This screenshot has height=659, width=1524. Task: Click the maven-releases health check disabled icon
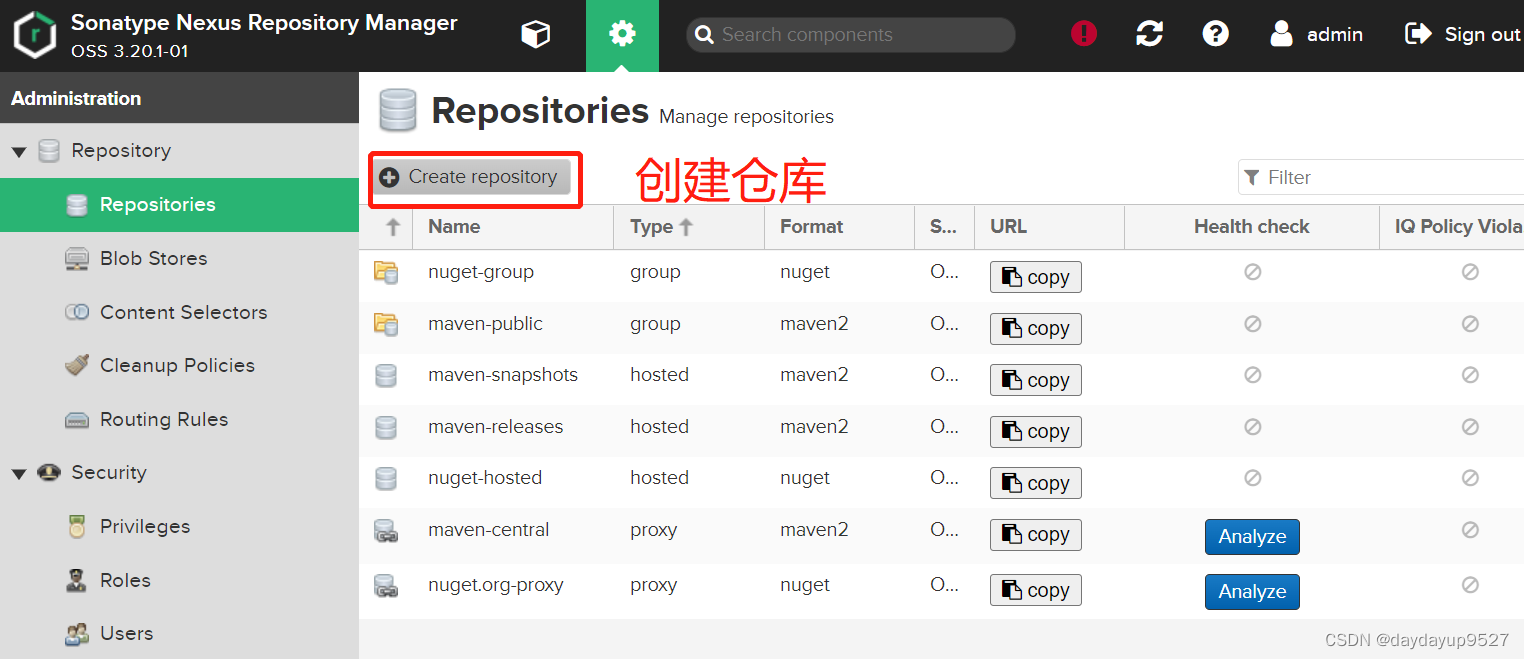coord(1252,427)
